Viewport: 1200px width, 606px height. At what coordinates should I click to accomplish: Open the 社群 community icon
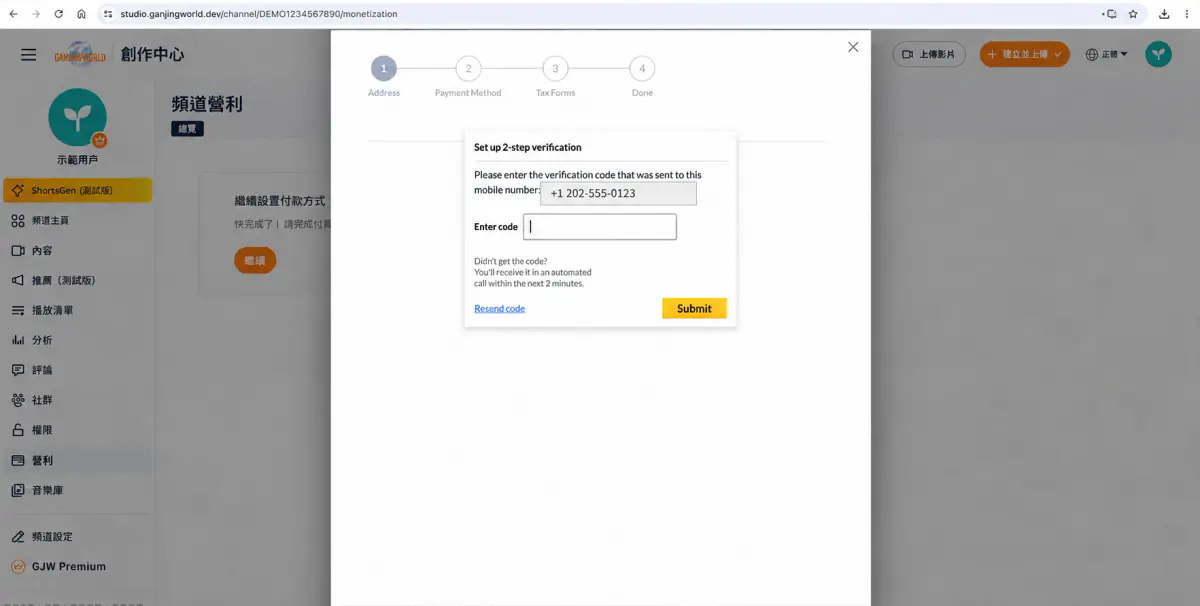click(18, 400)
